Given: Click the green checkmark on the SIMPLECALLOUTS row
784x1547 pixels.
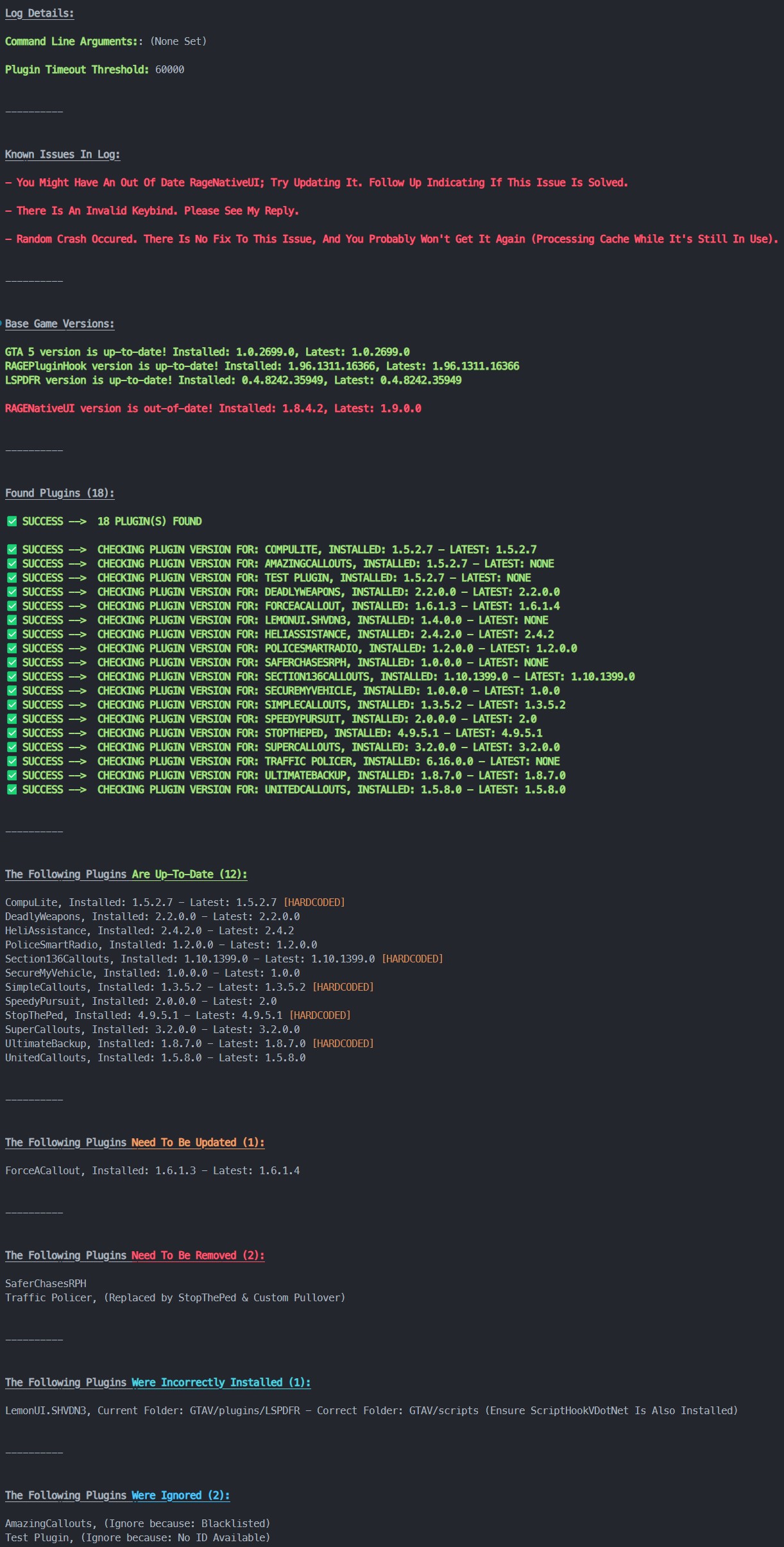Looking at the screenshot, I should 12,705.
